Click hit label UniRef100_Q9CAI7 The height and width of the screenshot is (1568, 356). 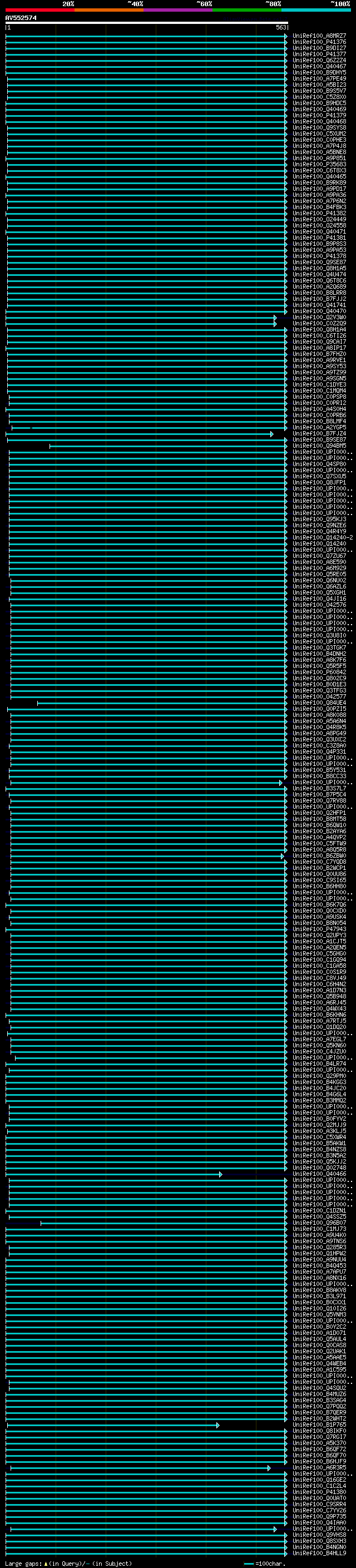pyautogui.click(x=319, y=342)
